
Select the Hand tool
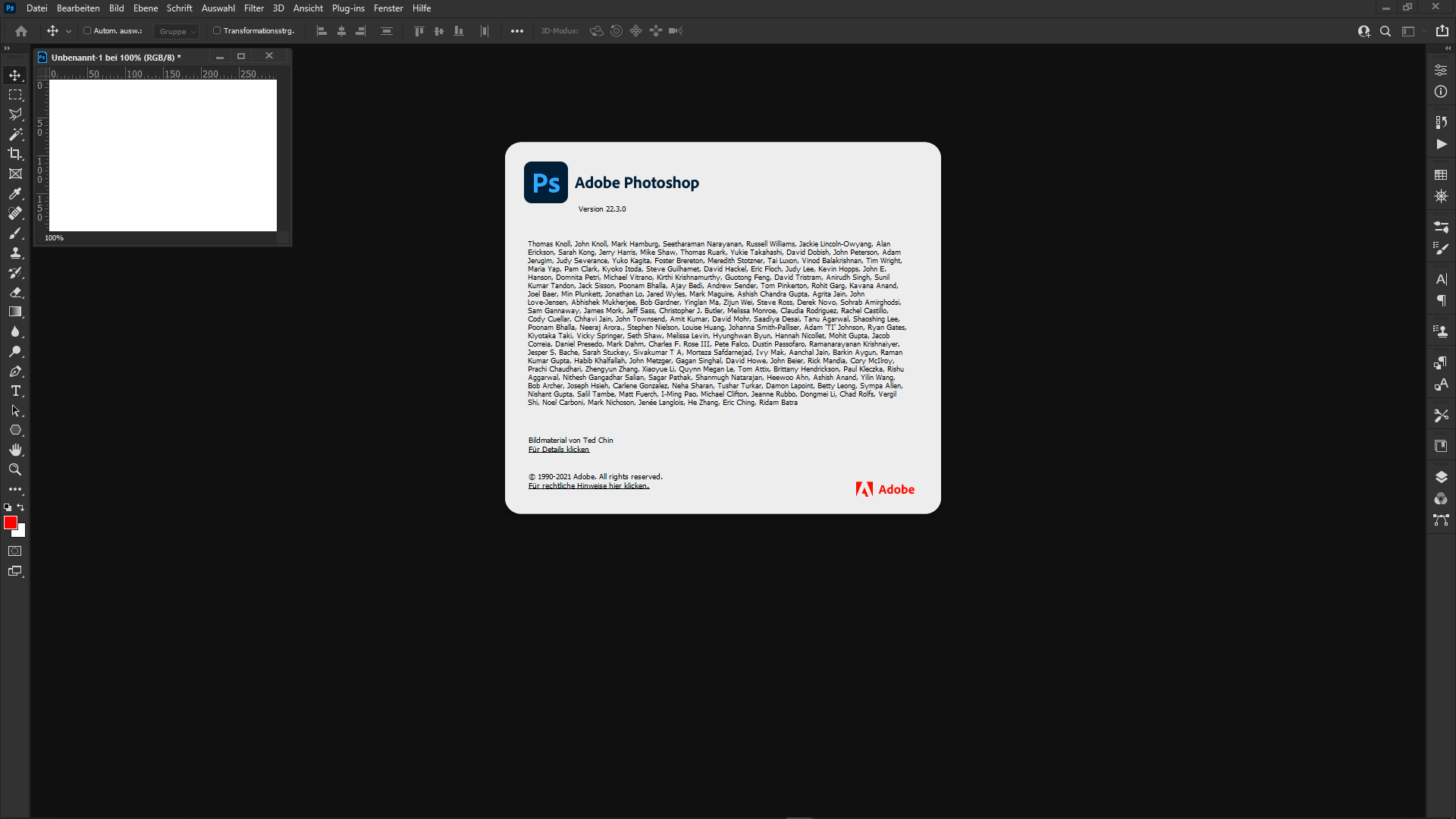tap(15, 450)
